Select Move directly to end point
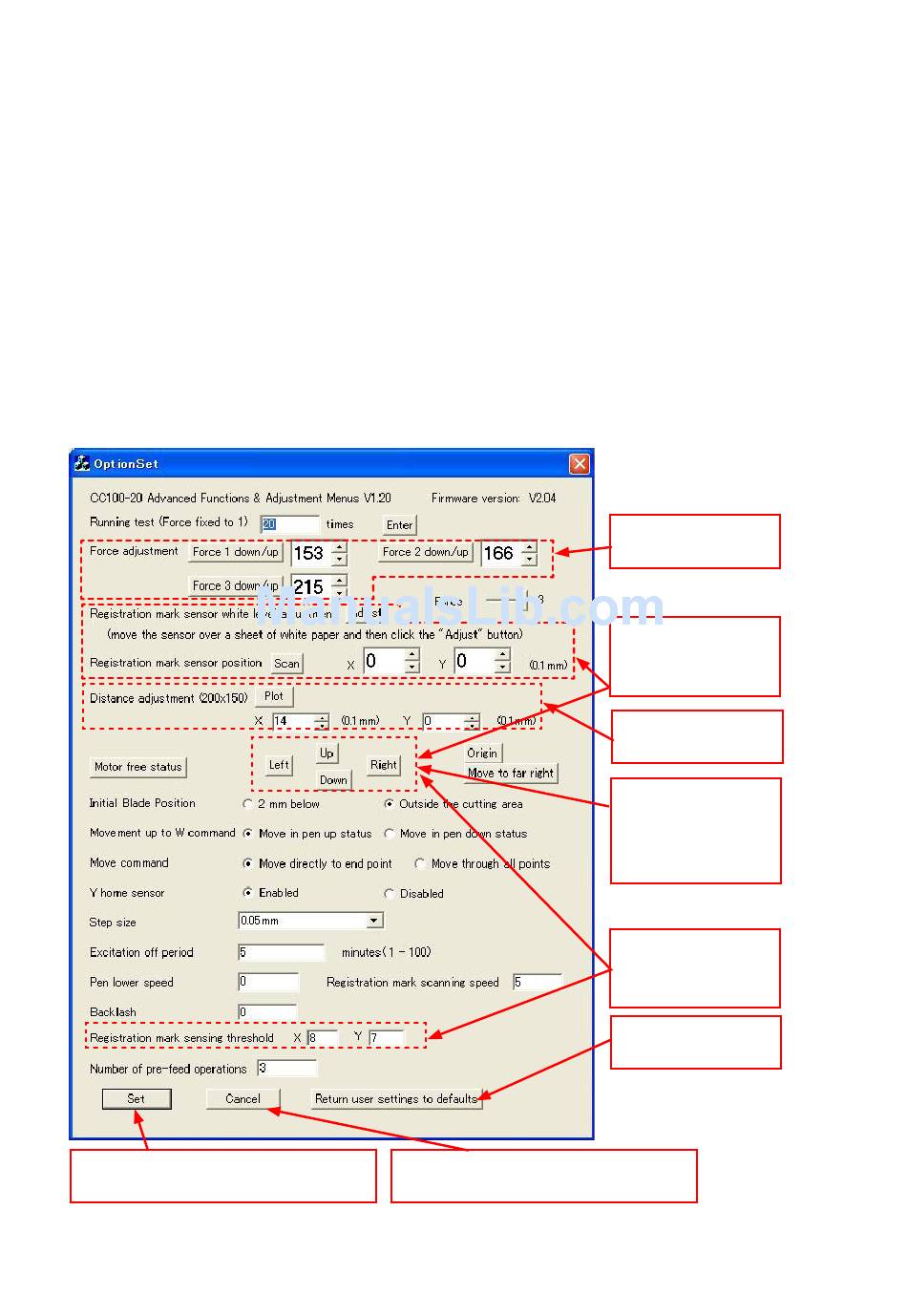The height and width of the screenshot is (1316, 907). (248, 863)
